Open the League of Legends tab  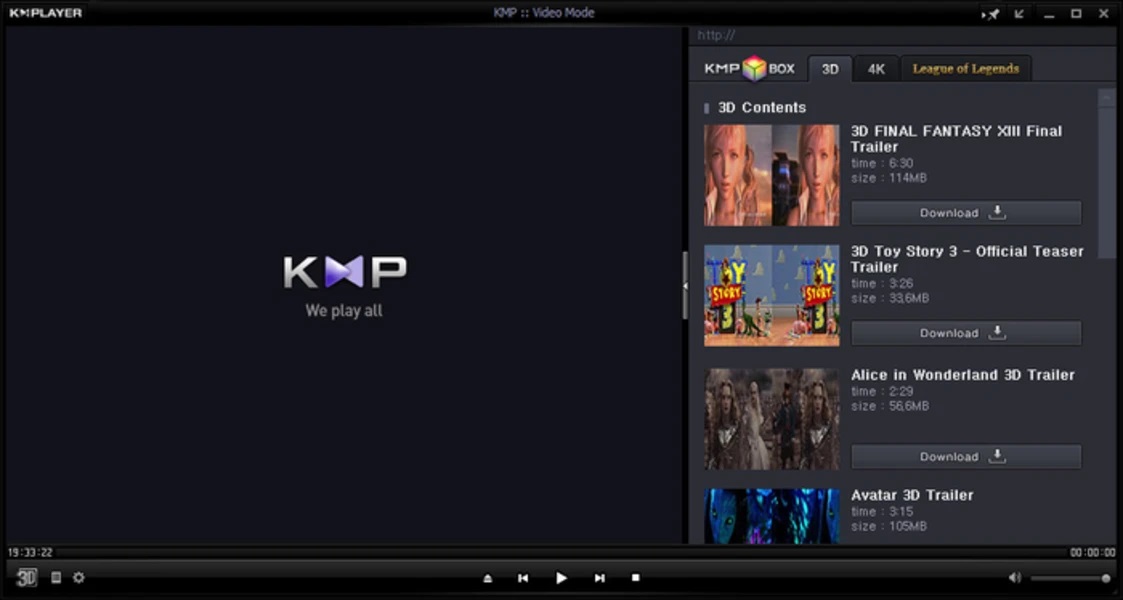click(x=965, y=68)
